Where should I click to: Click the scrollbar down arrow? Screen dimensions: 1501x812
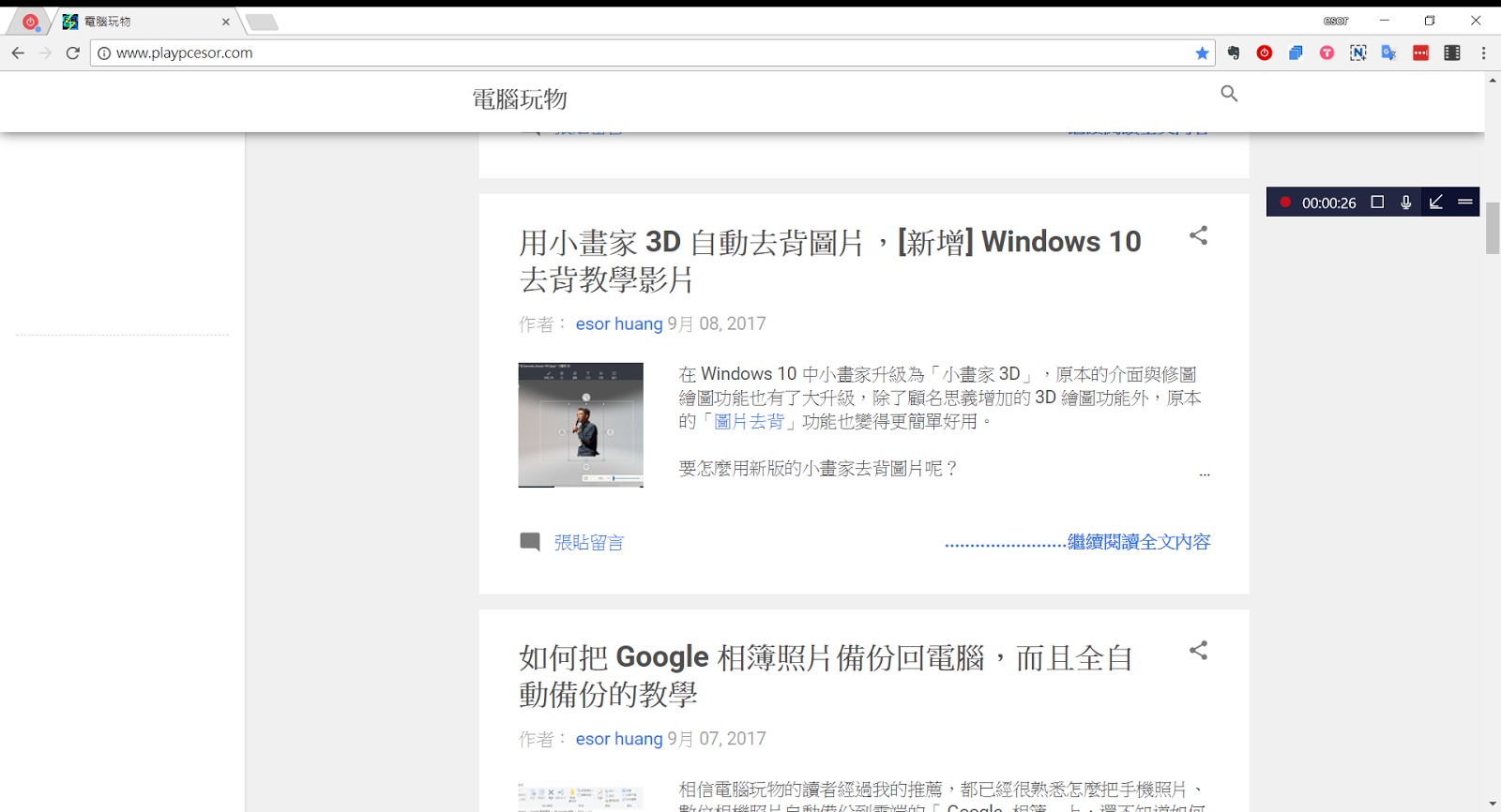(x=1493, y=804)
